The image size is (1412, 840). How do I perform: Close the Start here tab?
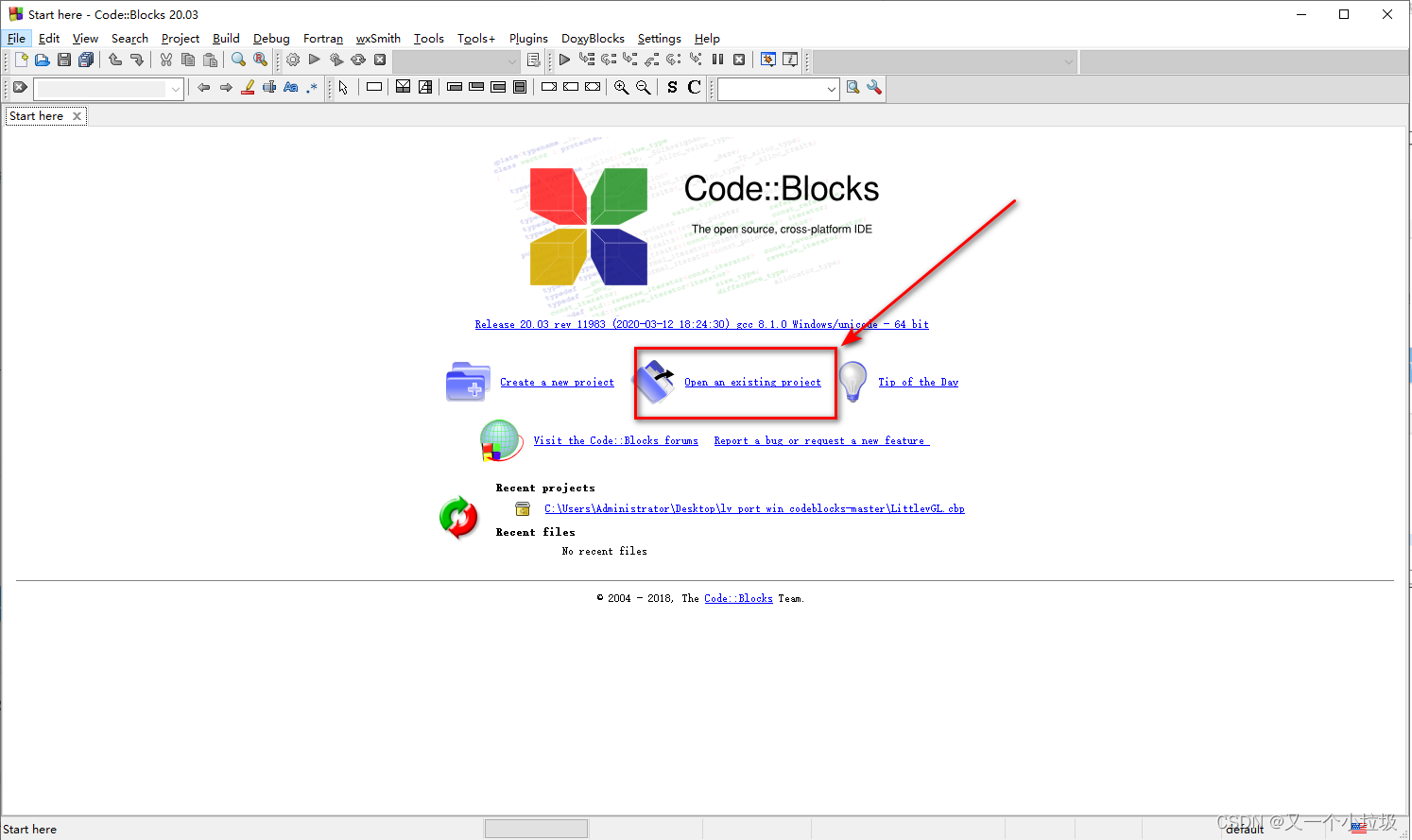pos(77,116)
